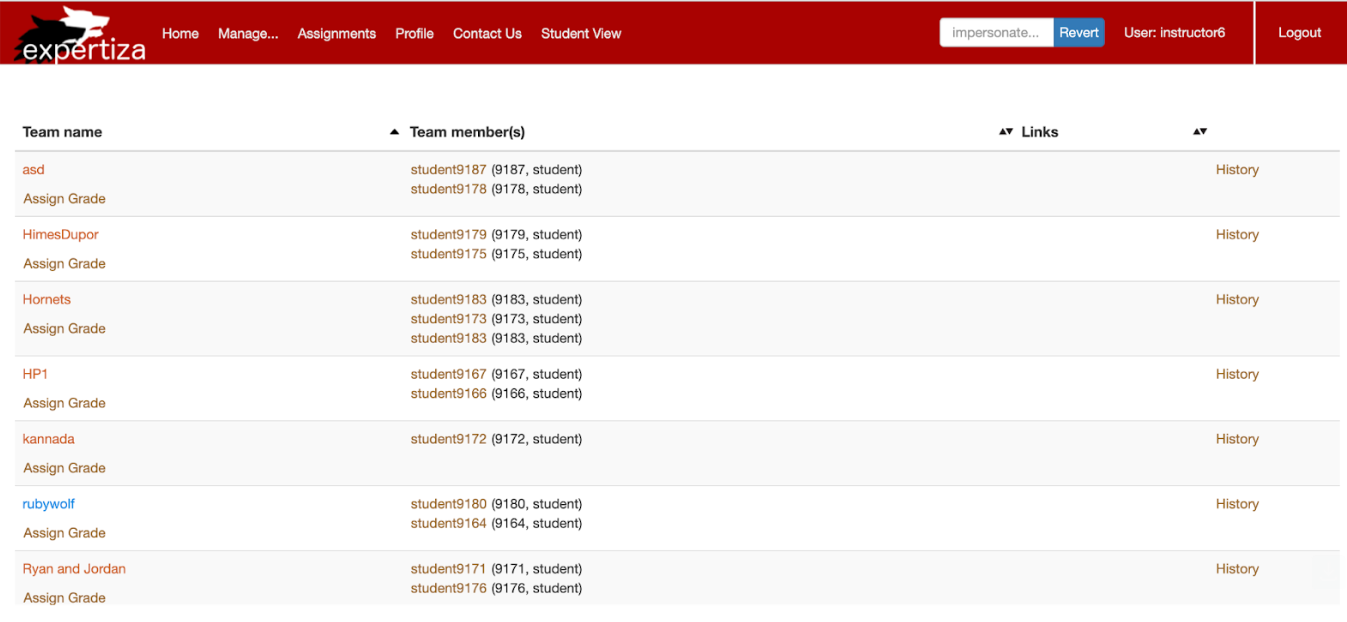Open the rubywolf team link
This screenshot has width=1347, height=622.
49,504
